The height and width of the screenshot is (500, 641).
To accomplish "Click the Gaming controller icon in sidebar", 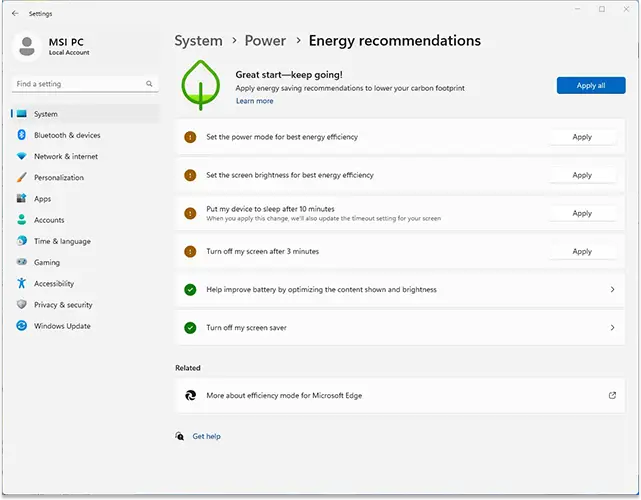I will click(x=21, y=262).
